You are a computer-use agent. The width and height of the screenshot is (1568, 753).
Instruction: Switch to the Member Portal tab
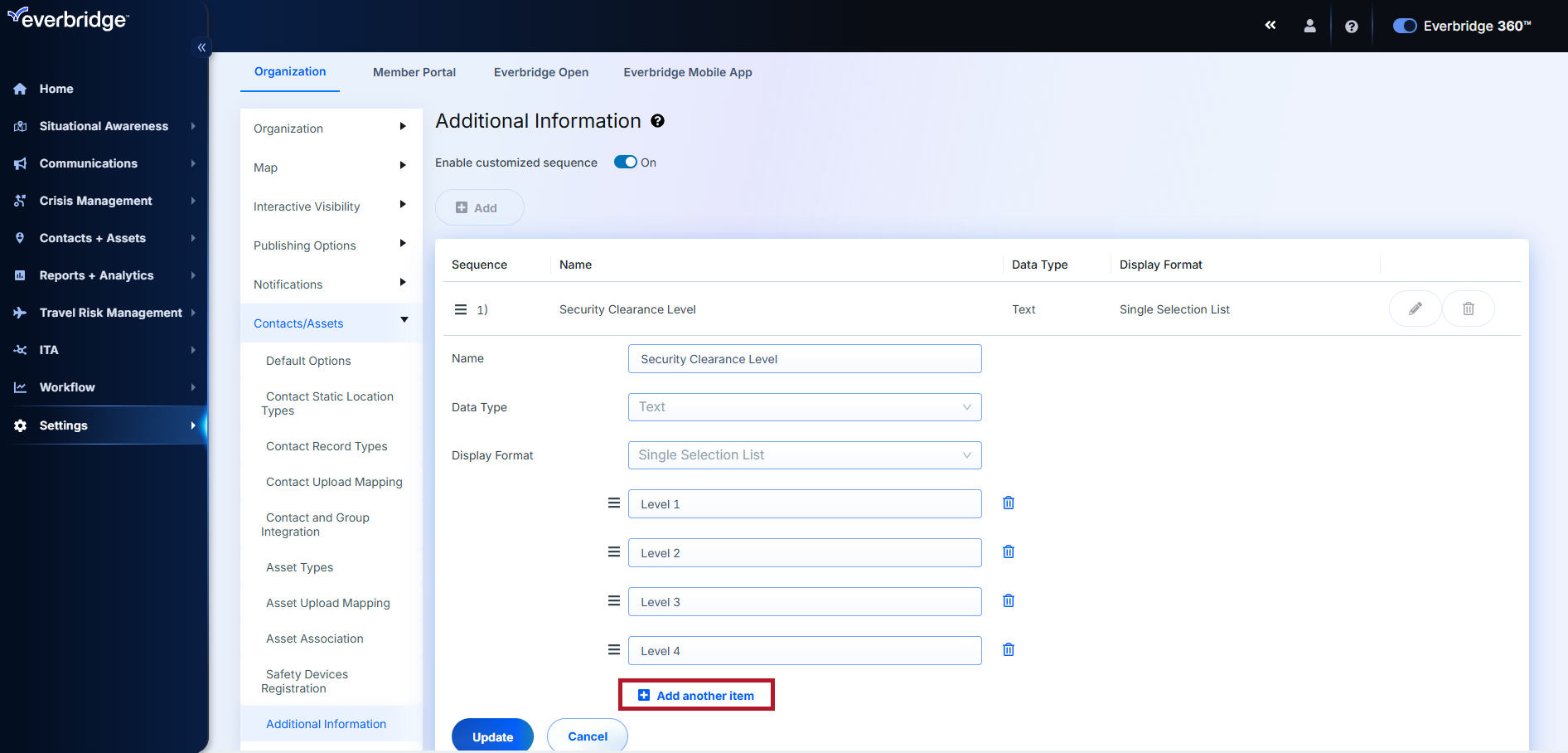point(414,72)
